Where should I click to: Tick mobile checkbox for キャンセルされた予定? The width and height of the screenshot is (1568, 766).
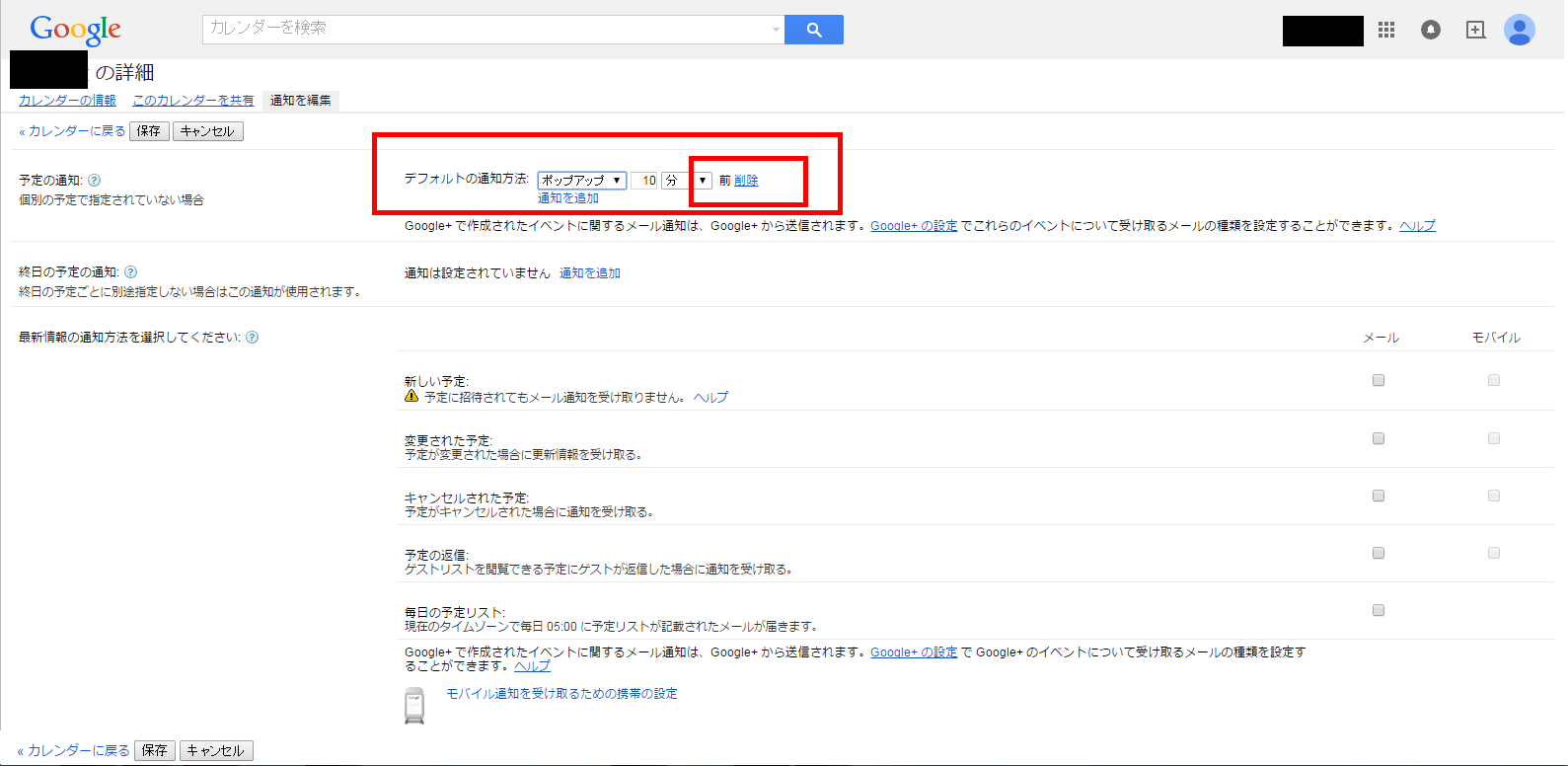[x=1494, y=496]
